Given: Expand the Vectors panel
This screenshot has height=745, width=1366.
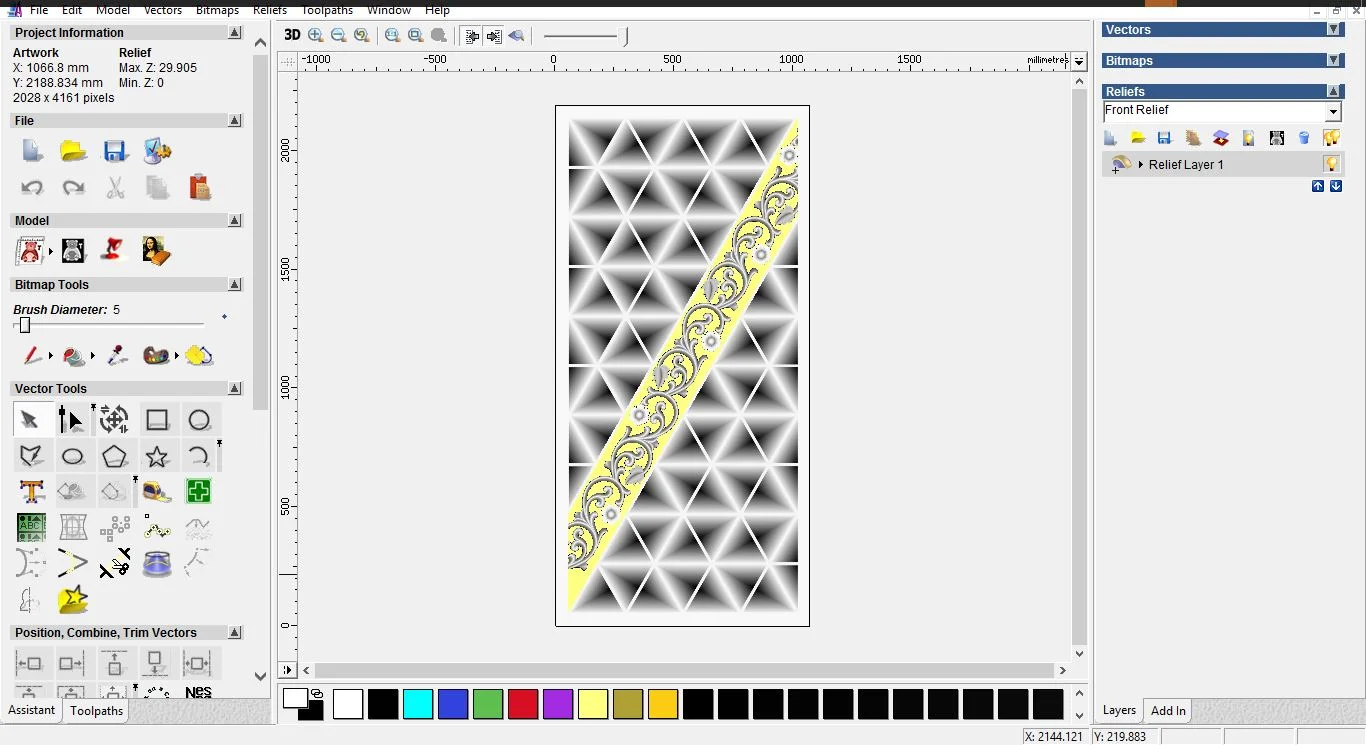Looking at the screenshot, I should tap(1333, 30).
